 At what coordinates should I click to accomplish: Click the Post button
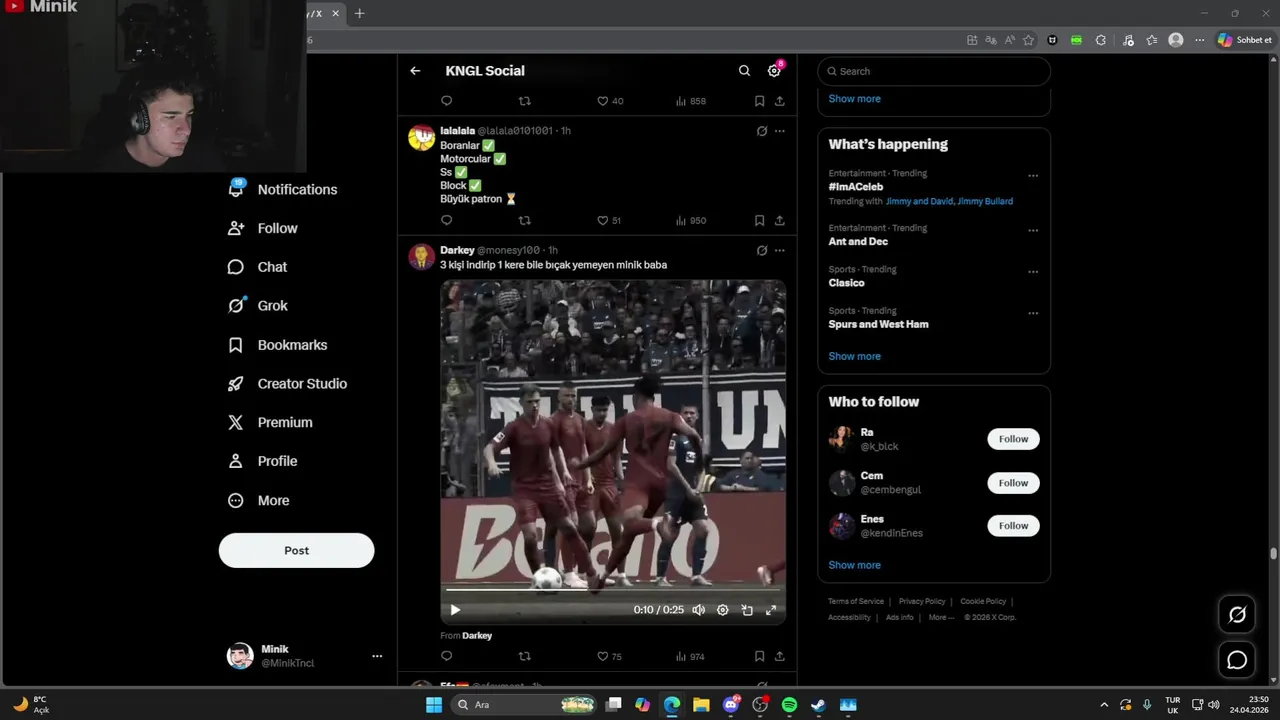[x=297, y=550]
